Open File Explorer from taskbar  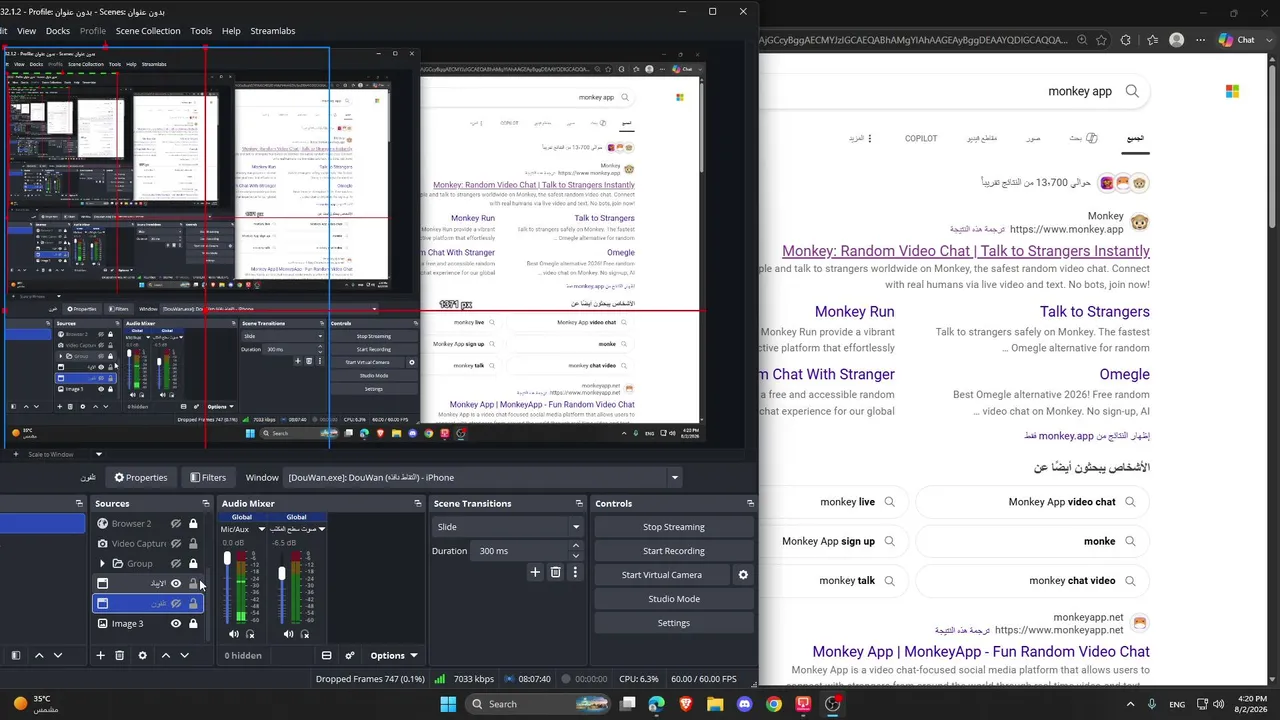715,704
